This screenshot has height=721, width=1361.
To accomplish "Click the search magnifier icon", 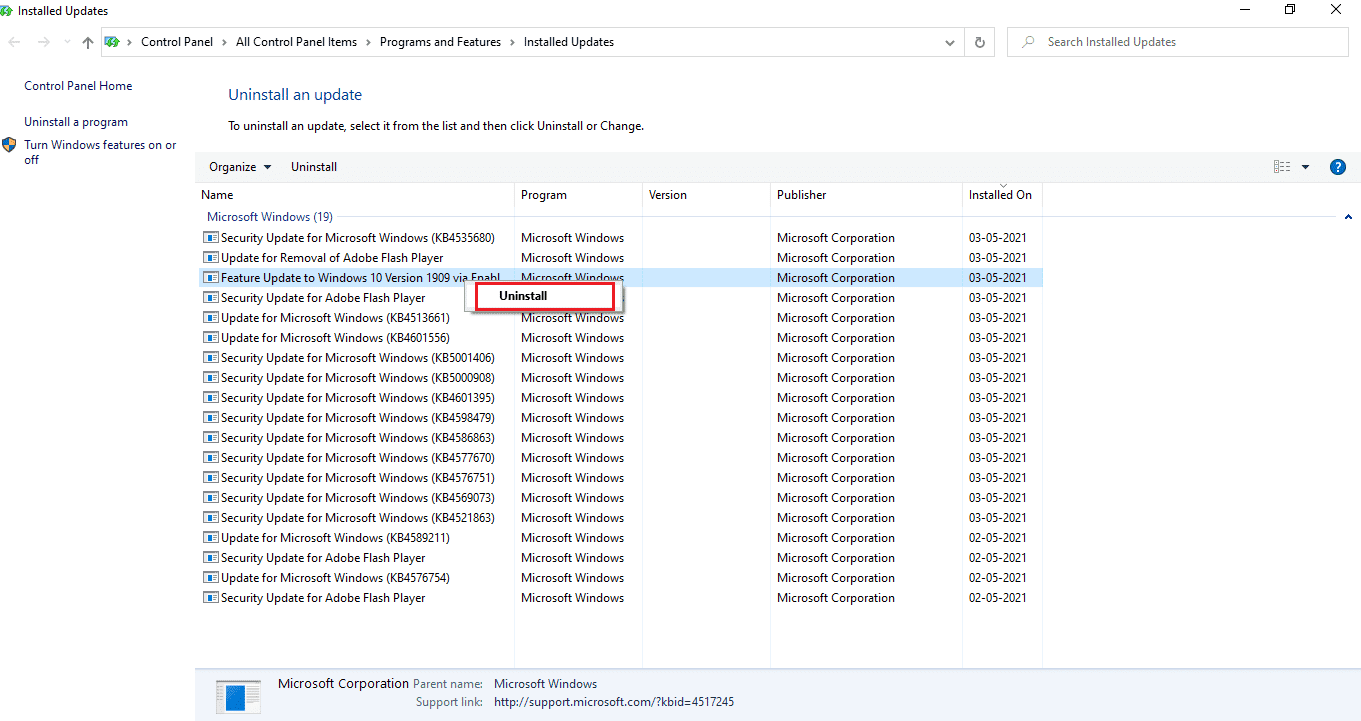I will tap(1029, 41).
